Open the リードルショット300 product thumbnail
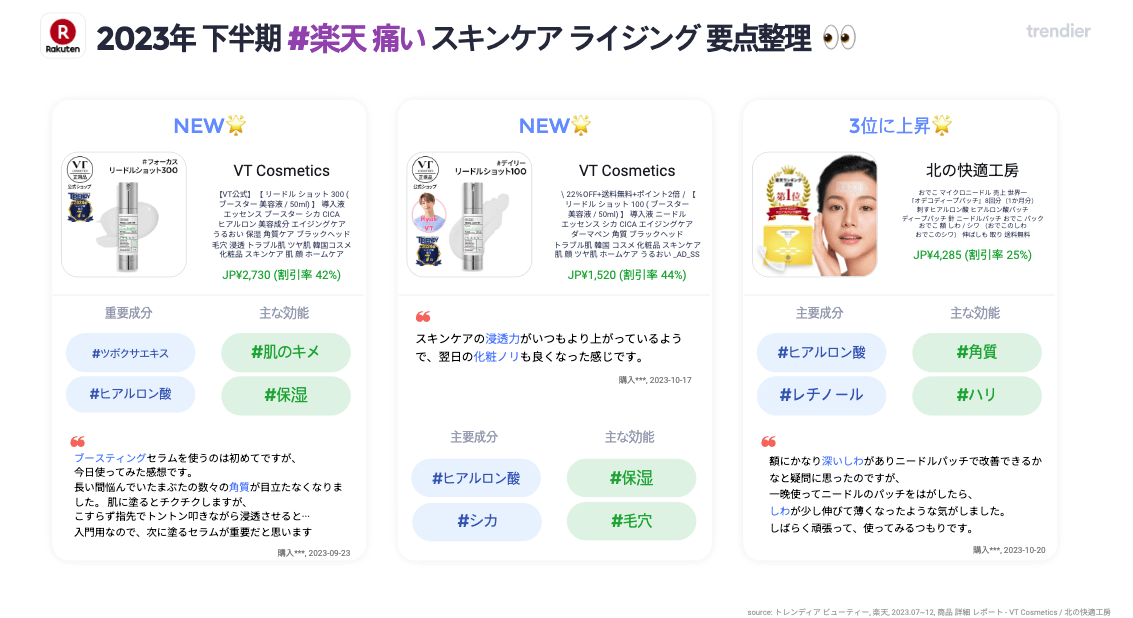Image resolution: width=1133 pixels, height=618 pixels. pos(124,214)
